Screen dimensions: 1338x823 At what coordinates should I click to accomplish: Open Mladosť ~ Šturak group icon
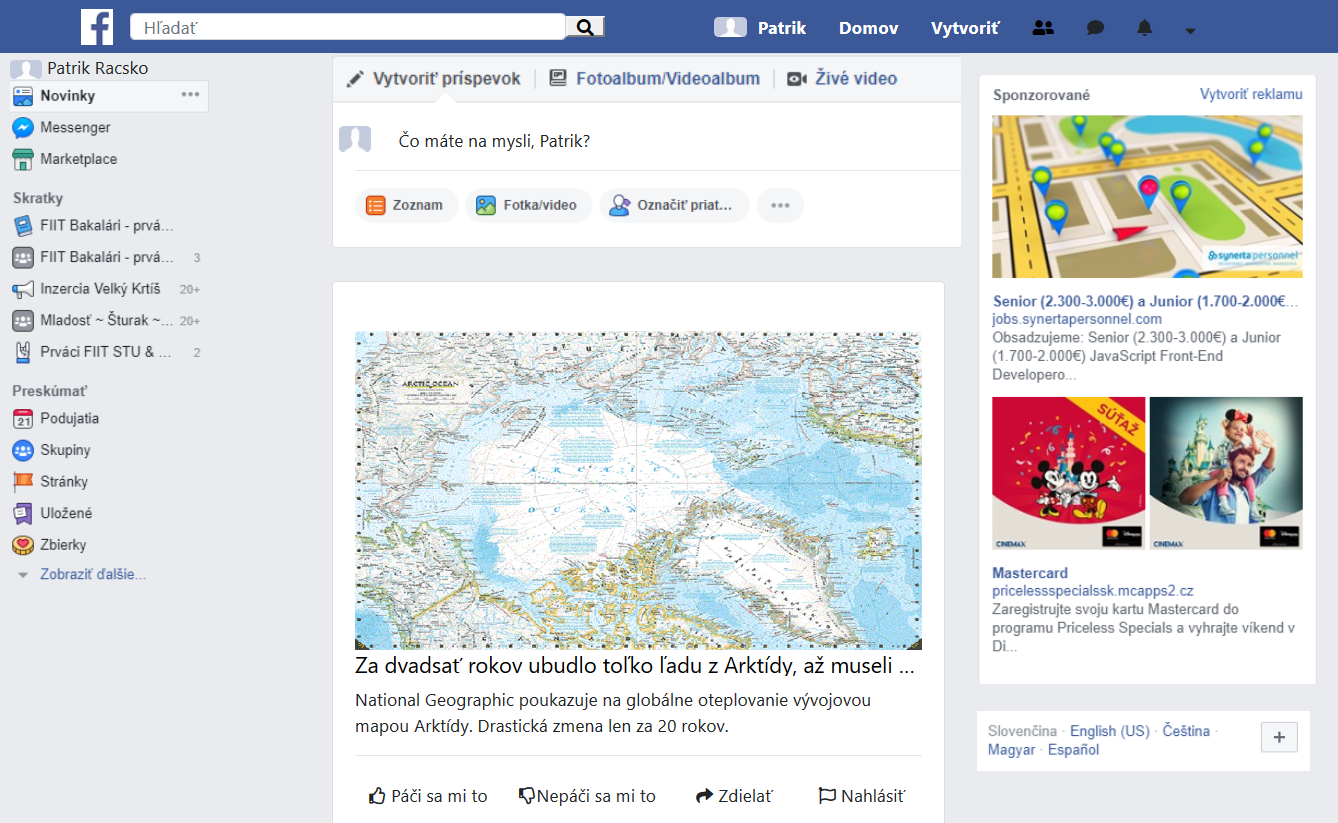[x=23, y=321]
